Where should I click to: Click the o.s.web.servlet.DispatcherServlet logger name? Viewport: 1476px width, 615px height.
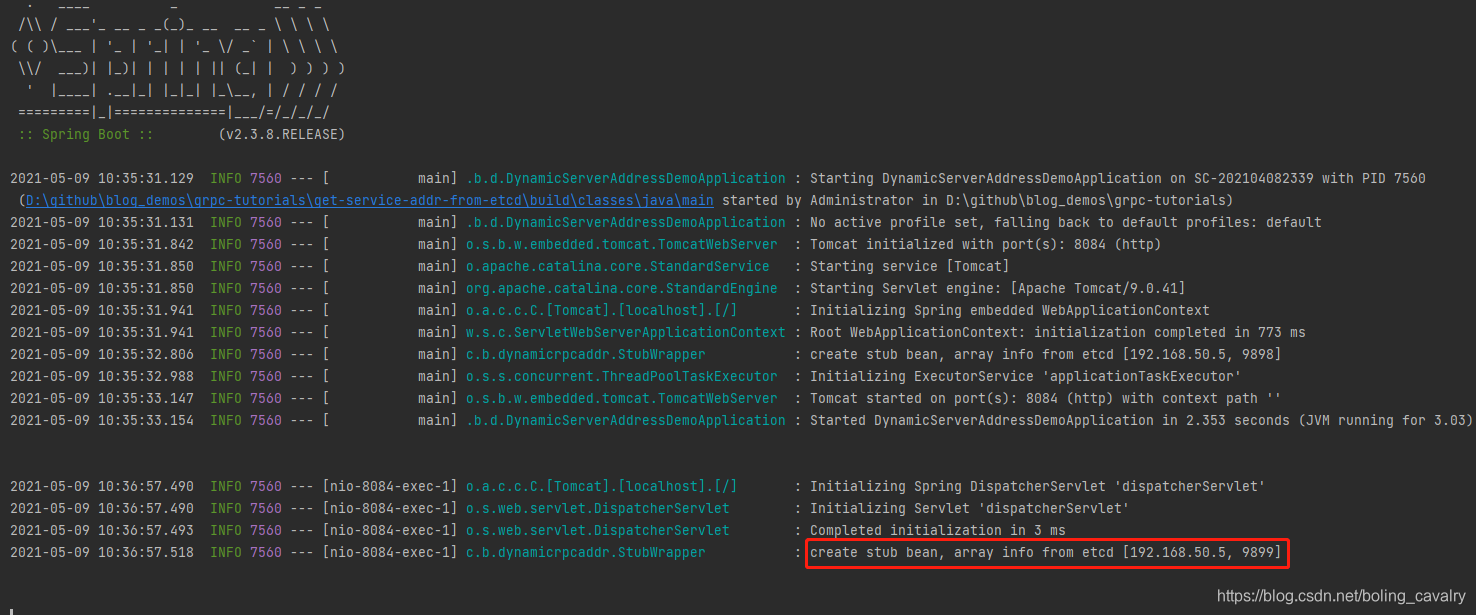(x=600, y=508)
